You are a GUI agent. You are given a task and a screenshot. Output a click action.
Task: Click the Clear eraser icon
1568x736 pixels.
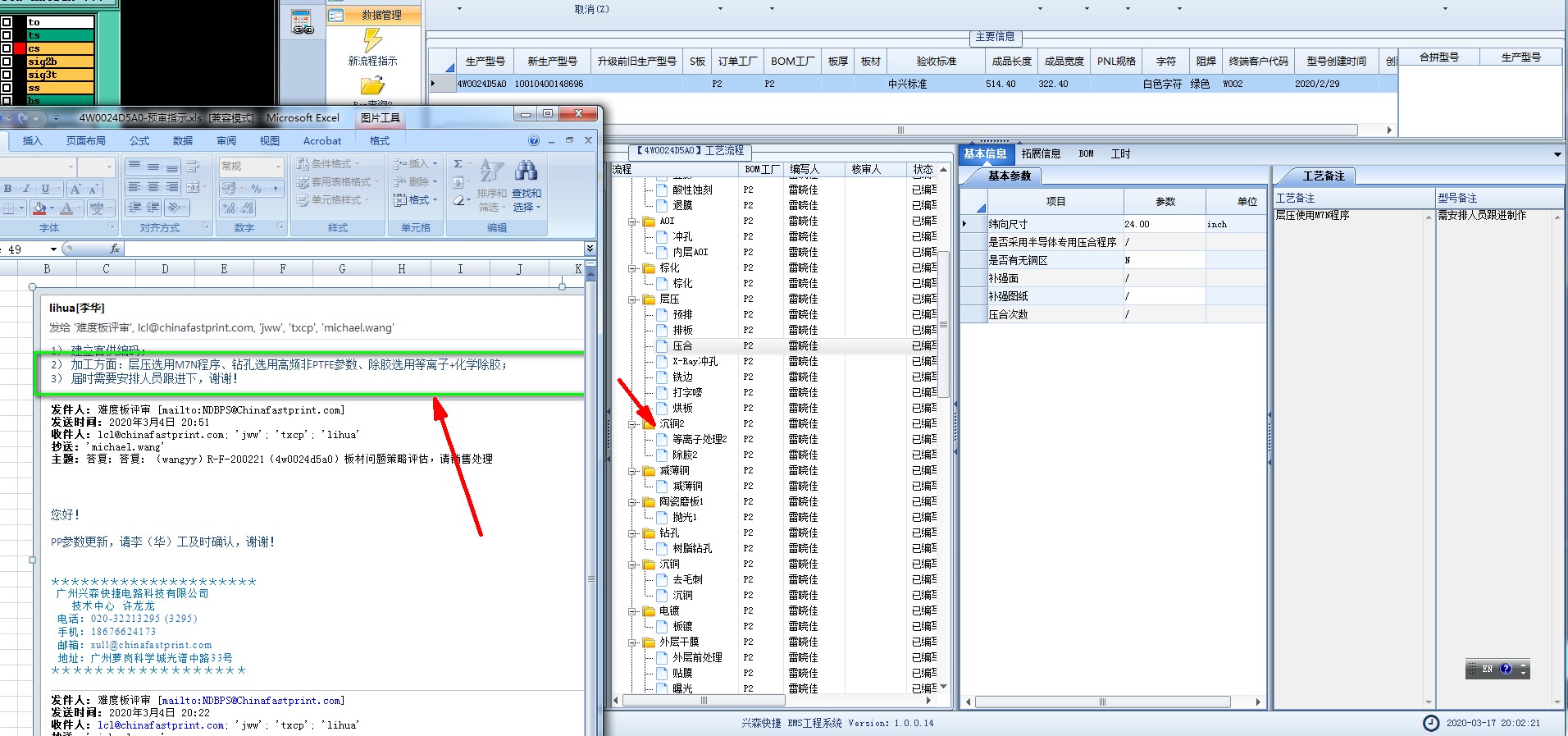click(x=458, y=199)
